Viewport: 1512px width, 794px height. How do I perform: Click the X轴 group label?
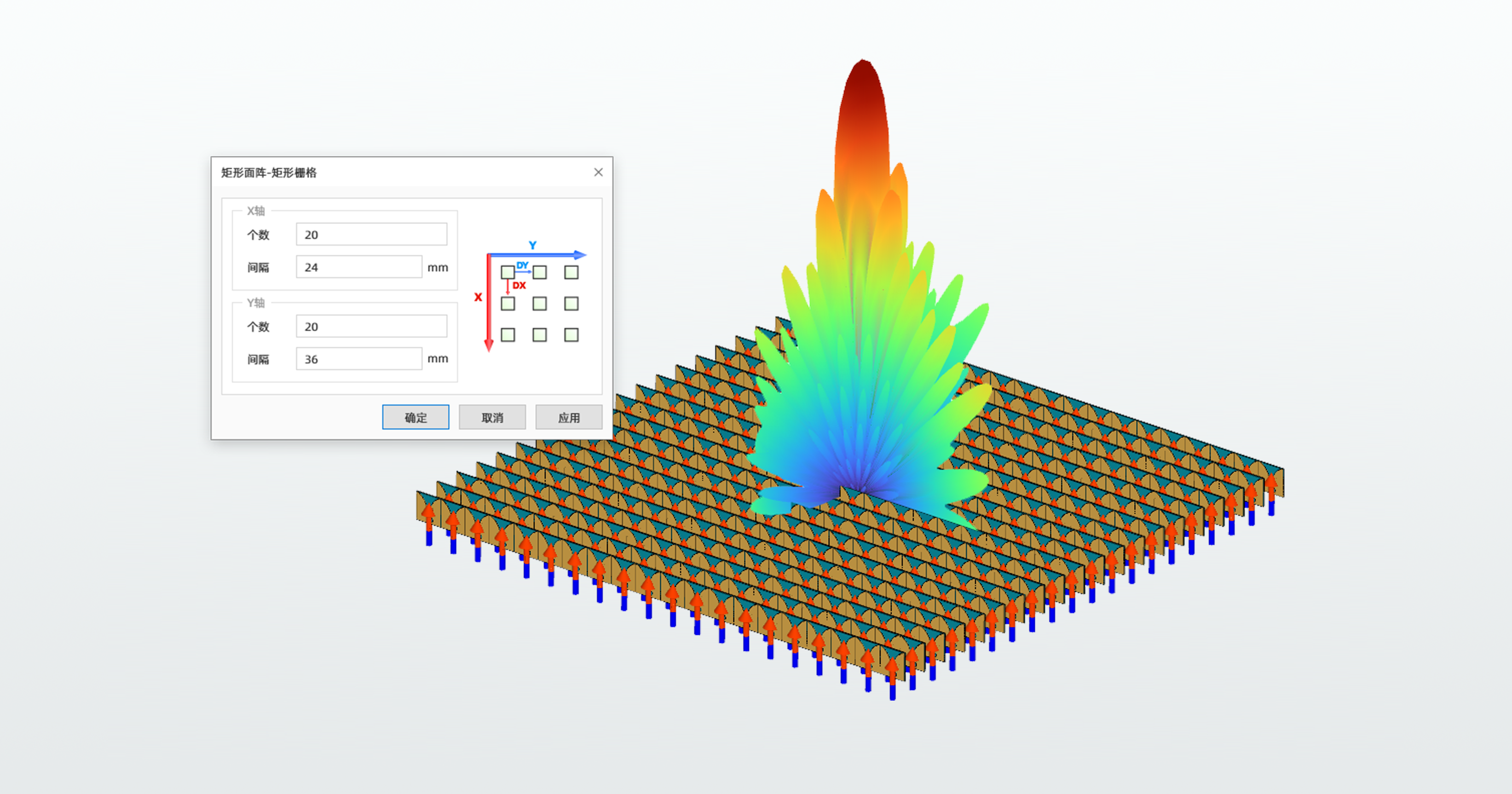click(255, 211)
